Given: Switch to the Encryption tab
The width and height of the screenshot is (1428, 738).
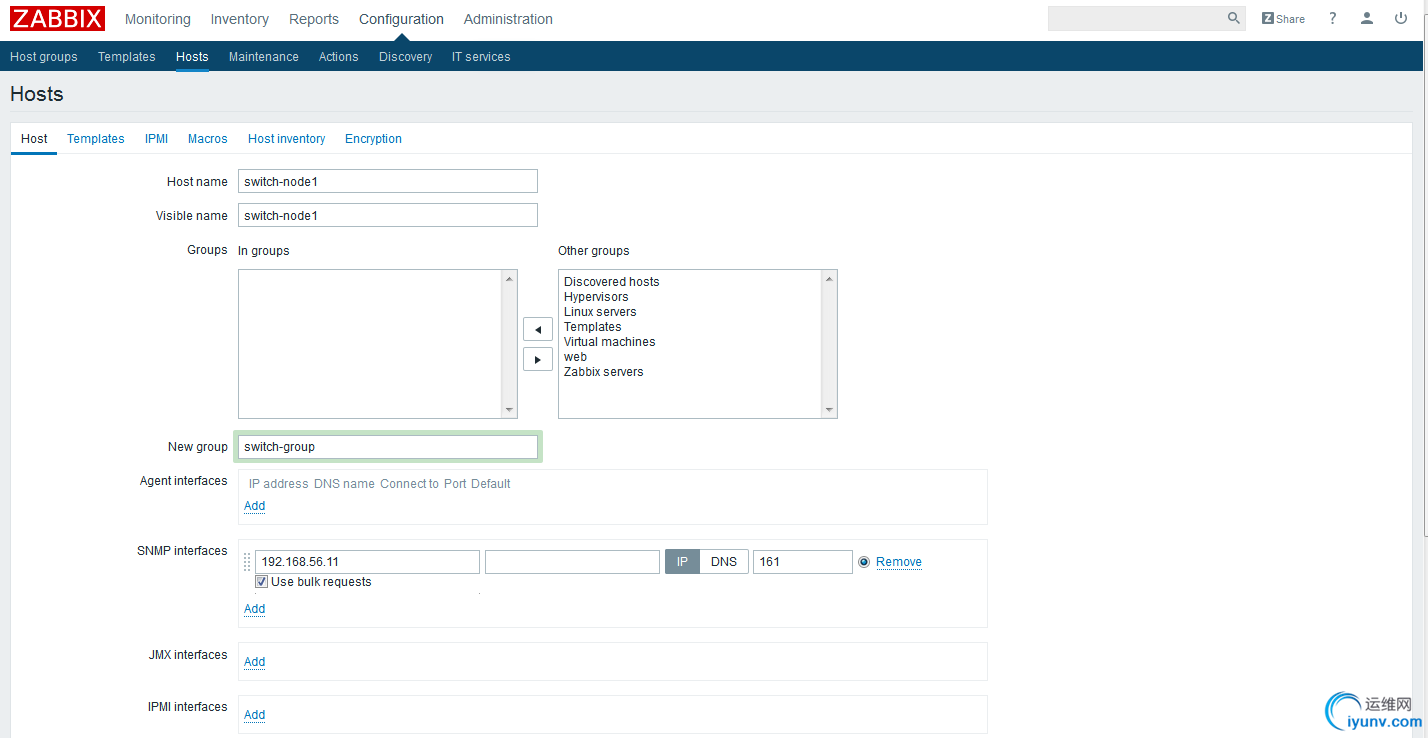Looking at the screenshot, I should point(373,139).
